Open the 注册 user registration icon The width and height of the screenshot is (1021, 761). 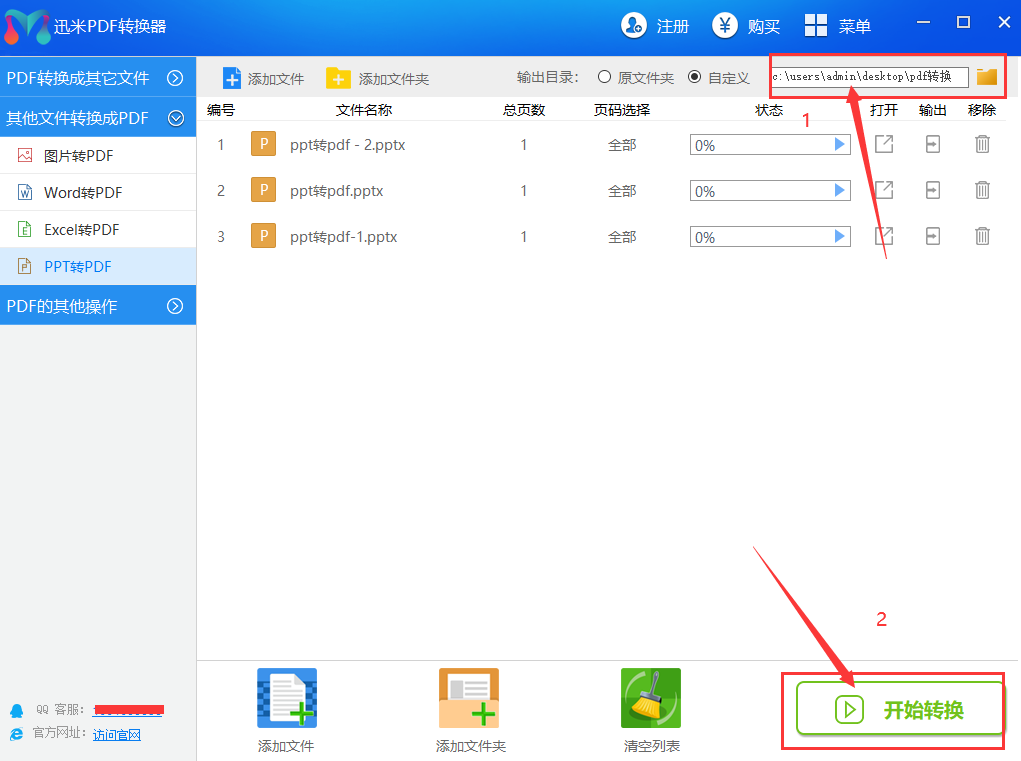pos(634,26)
